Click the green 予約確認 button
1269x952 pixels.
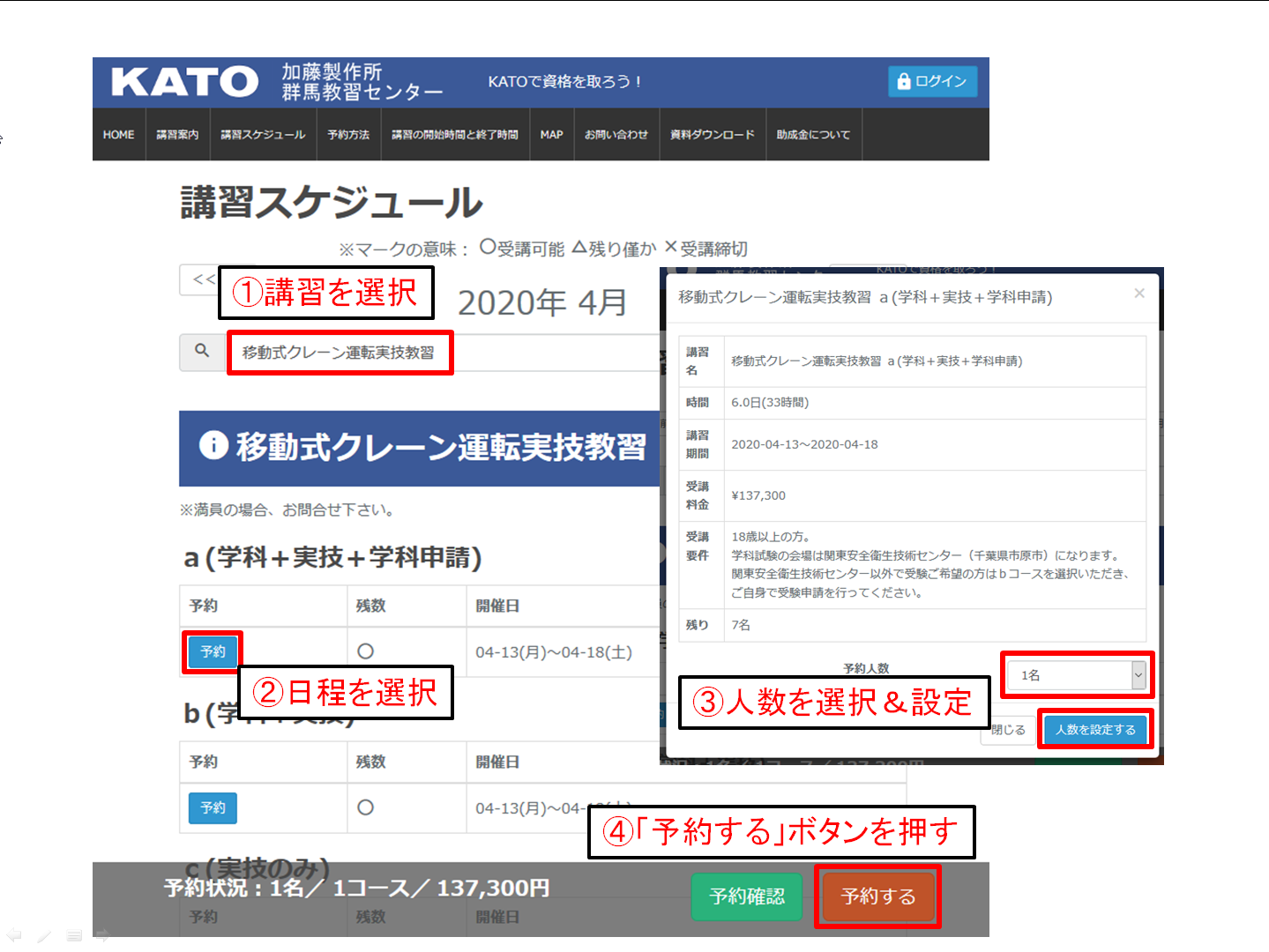(x=747, y=896)
